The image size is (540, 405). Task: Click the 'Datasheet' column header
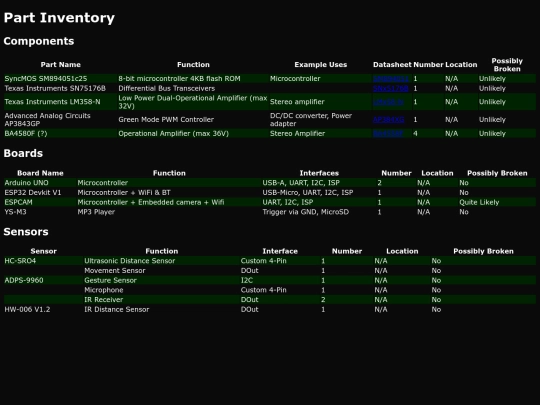coord(392,65)
